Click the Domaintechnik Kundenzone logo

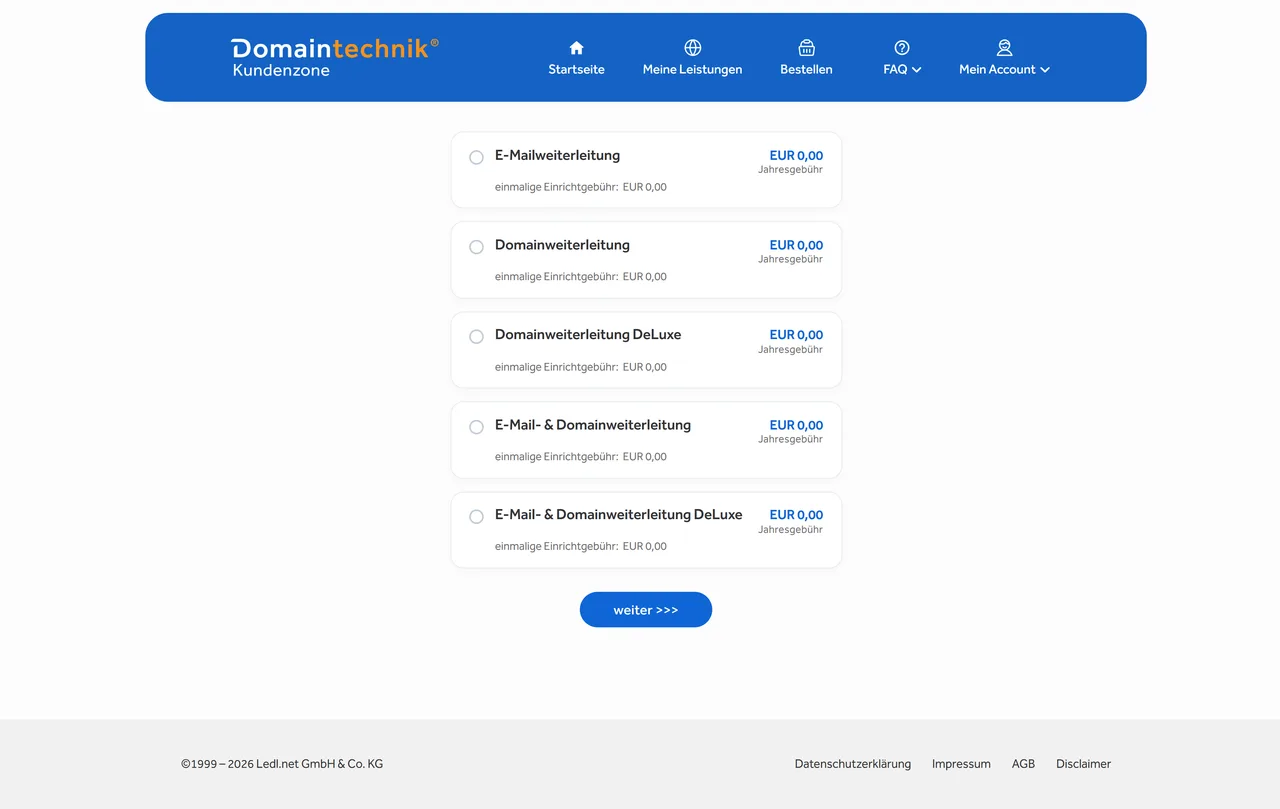pos(335,57)
